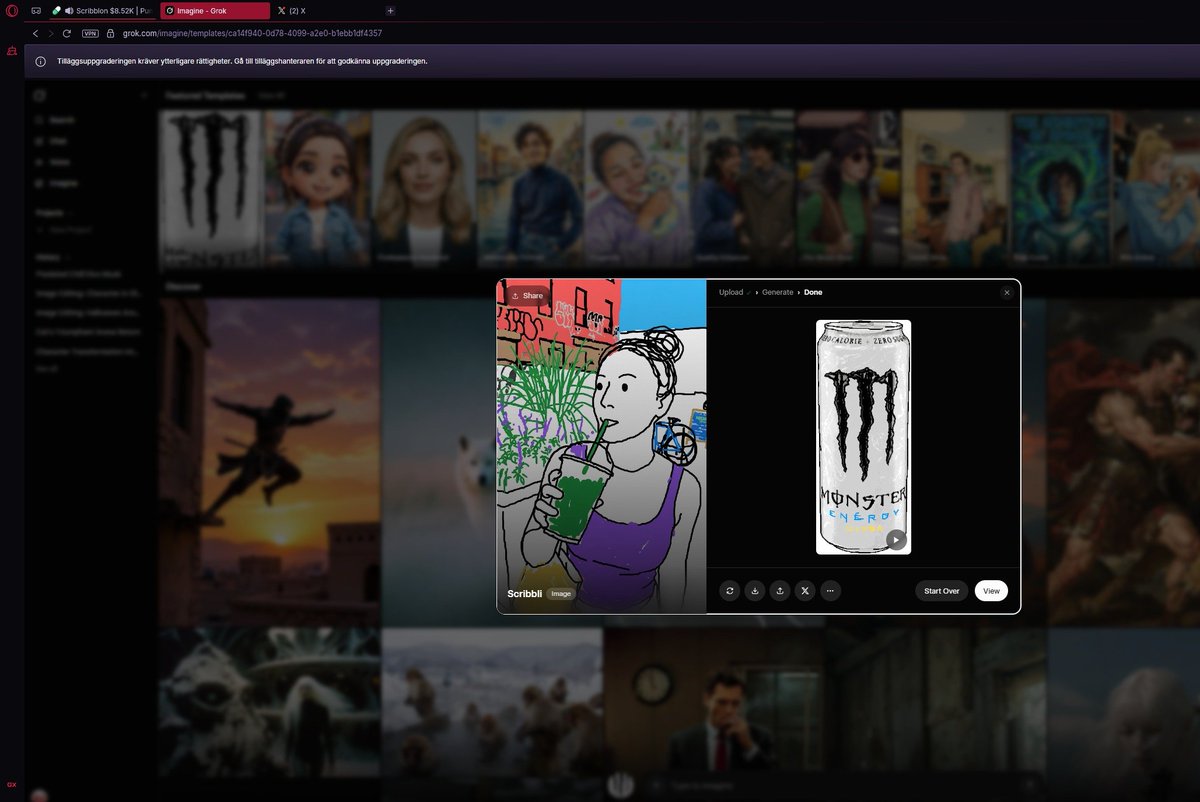This screenshot has width=1200, height=802.
Task: Play the video on the Monster can
Action: 896,540
